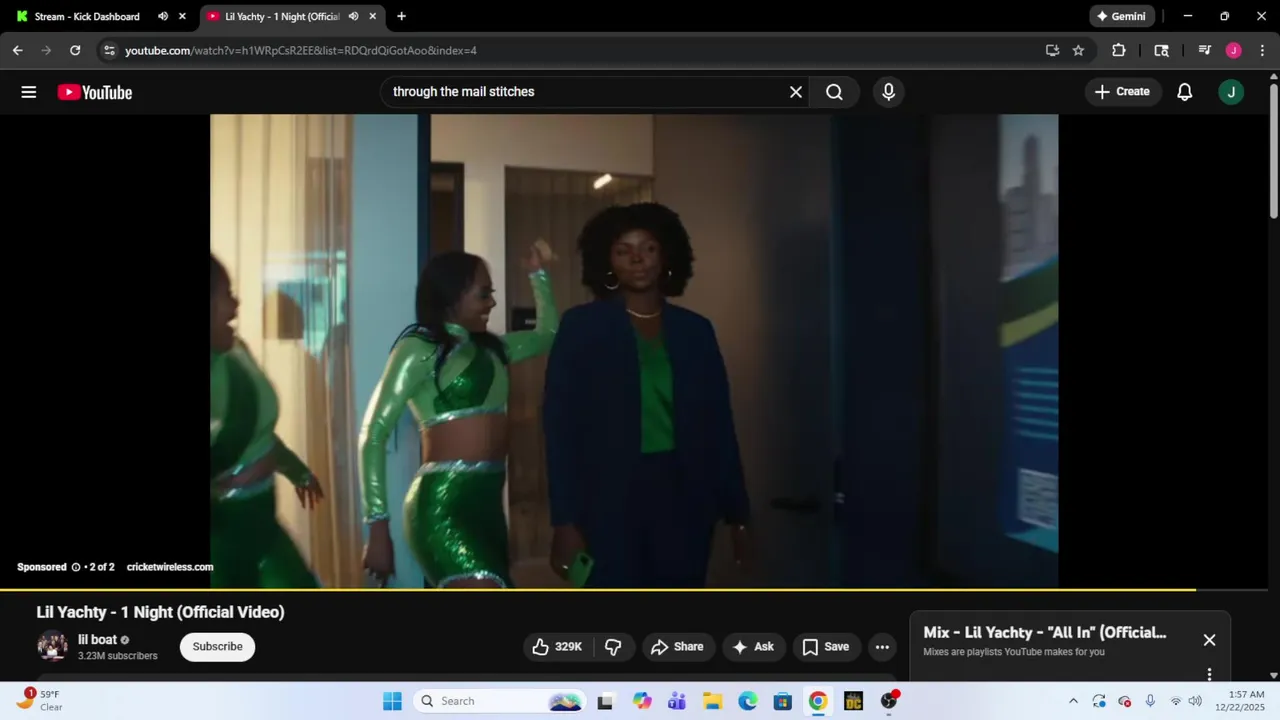Open Copilot from the taskbar

point(642,701)
